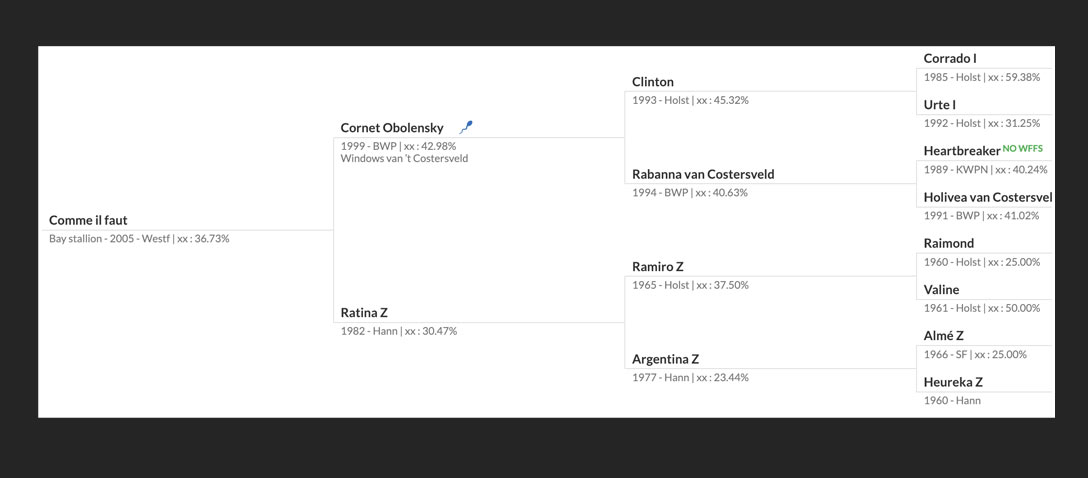The width and height of the screenshot is (1088, 478).
Task: Open Cornet Obolensky's pedigree link
Action: point(392,128)
